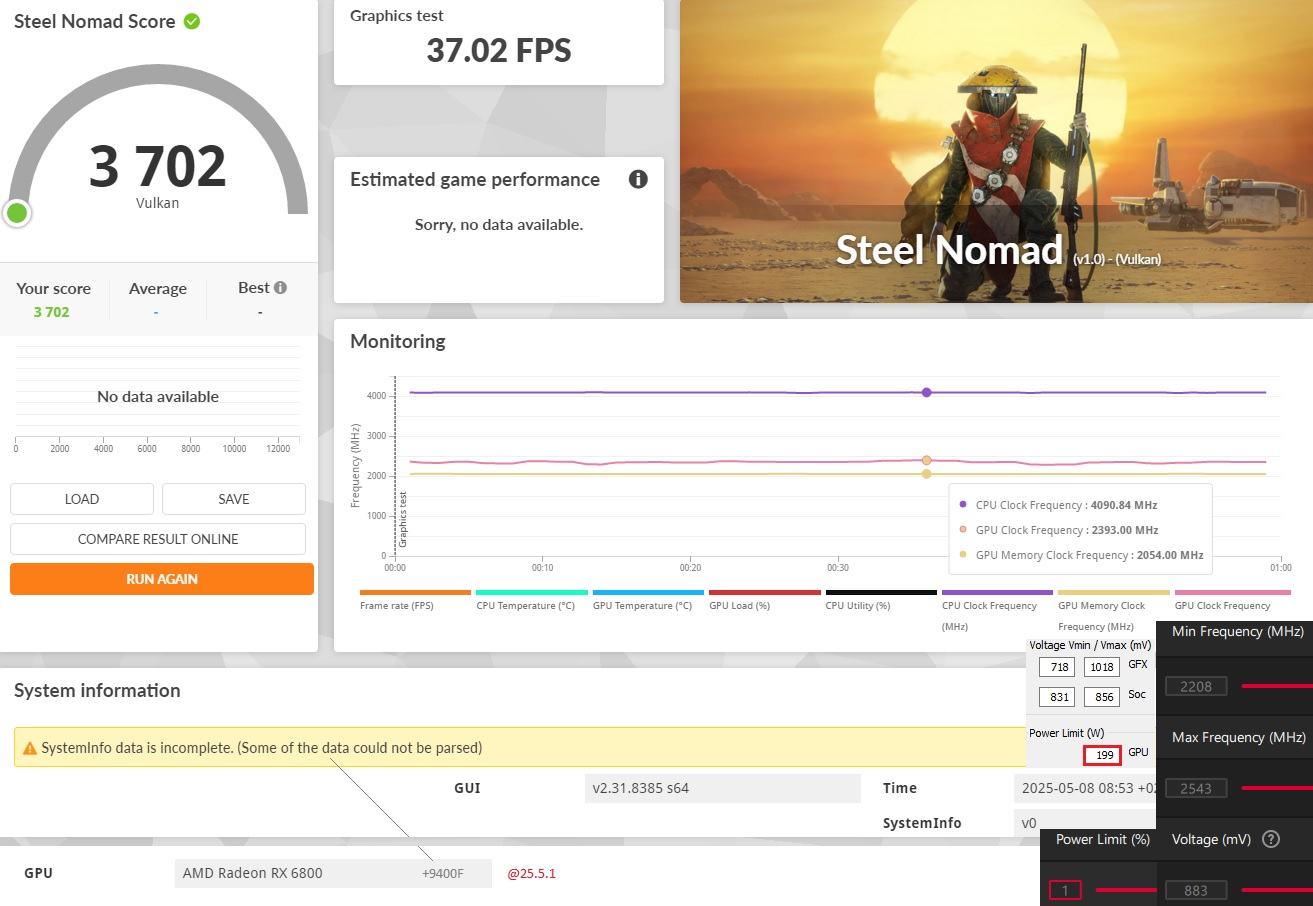This screenshot has width=1313, height=906.
Task: Click the warning icon in SystemInfo banner
Action: coord(30,748)
